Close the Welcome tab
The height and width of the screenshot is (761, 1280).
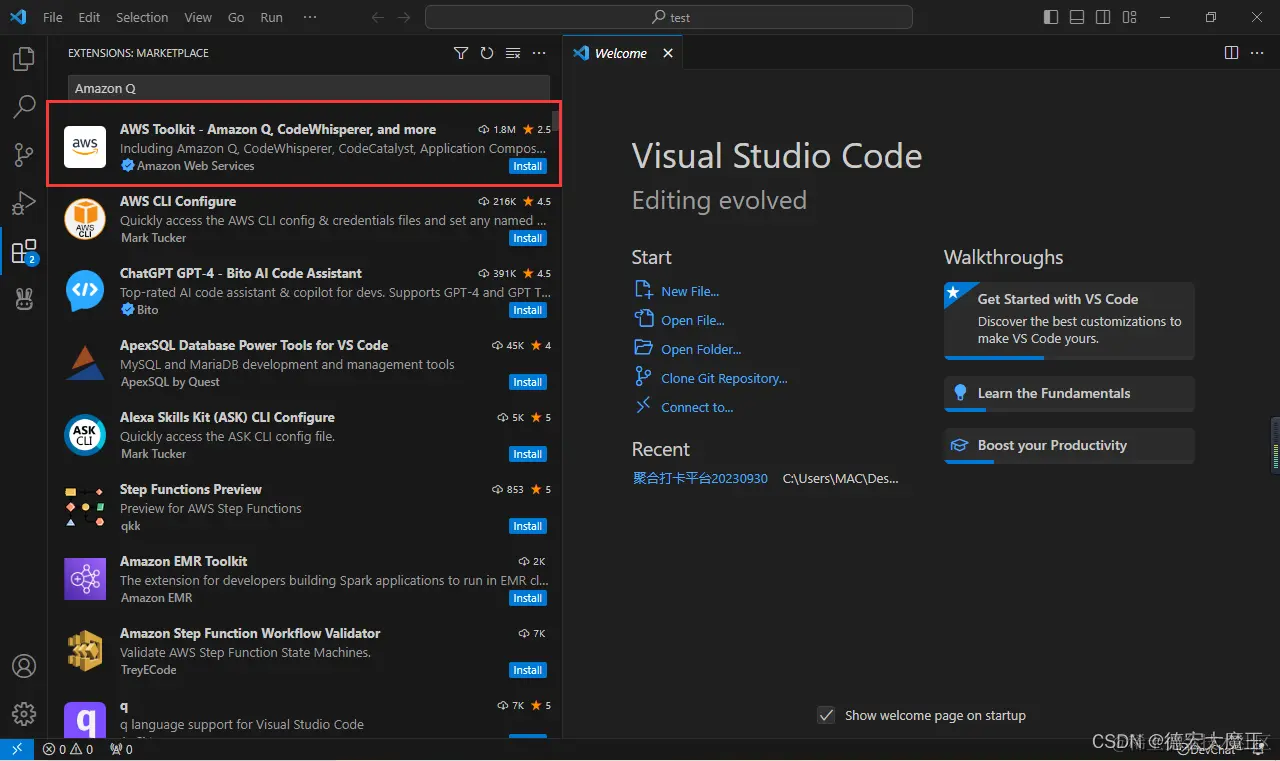pyautogui.click(x=668, y=53)
